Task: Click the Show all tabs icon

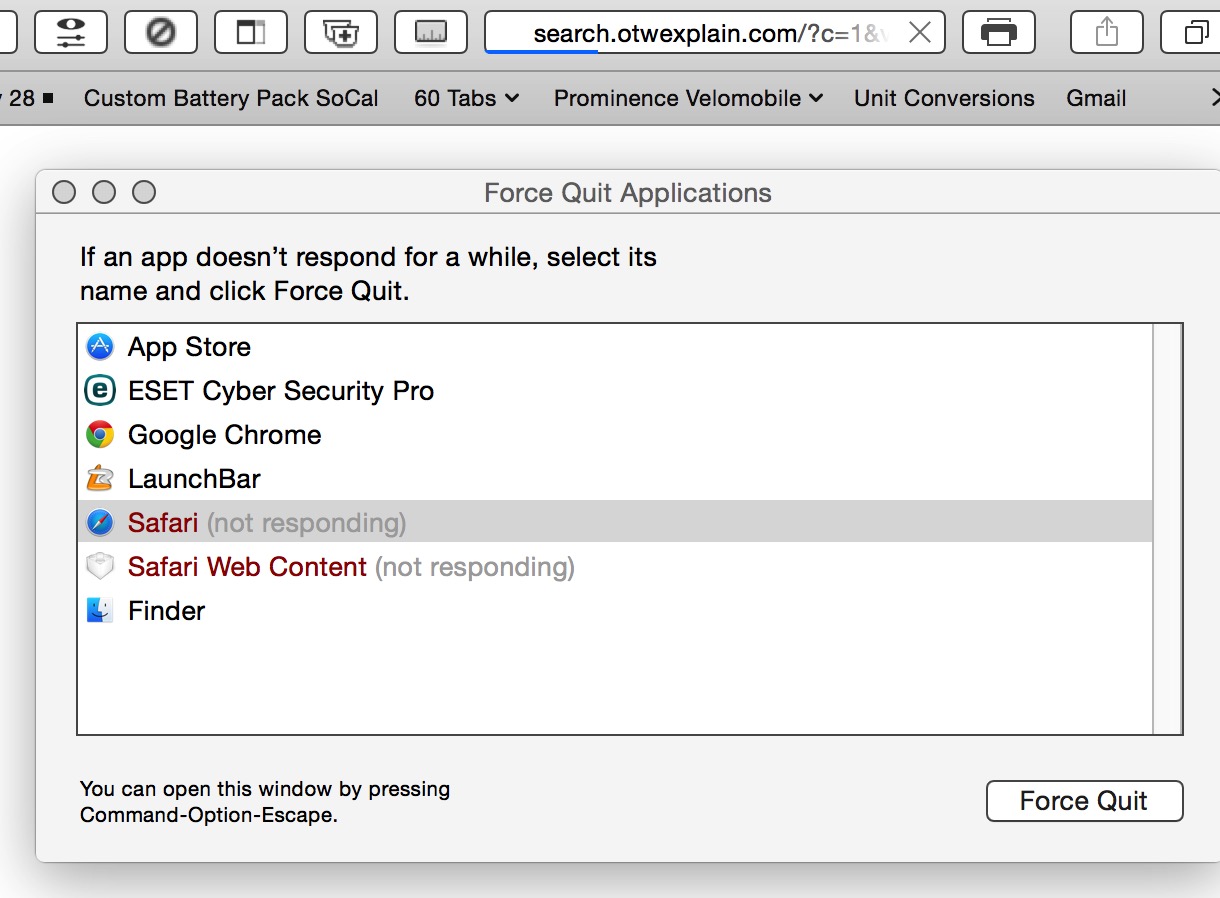Action: [x=1195, y=32]
